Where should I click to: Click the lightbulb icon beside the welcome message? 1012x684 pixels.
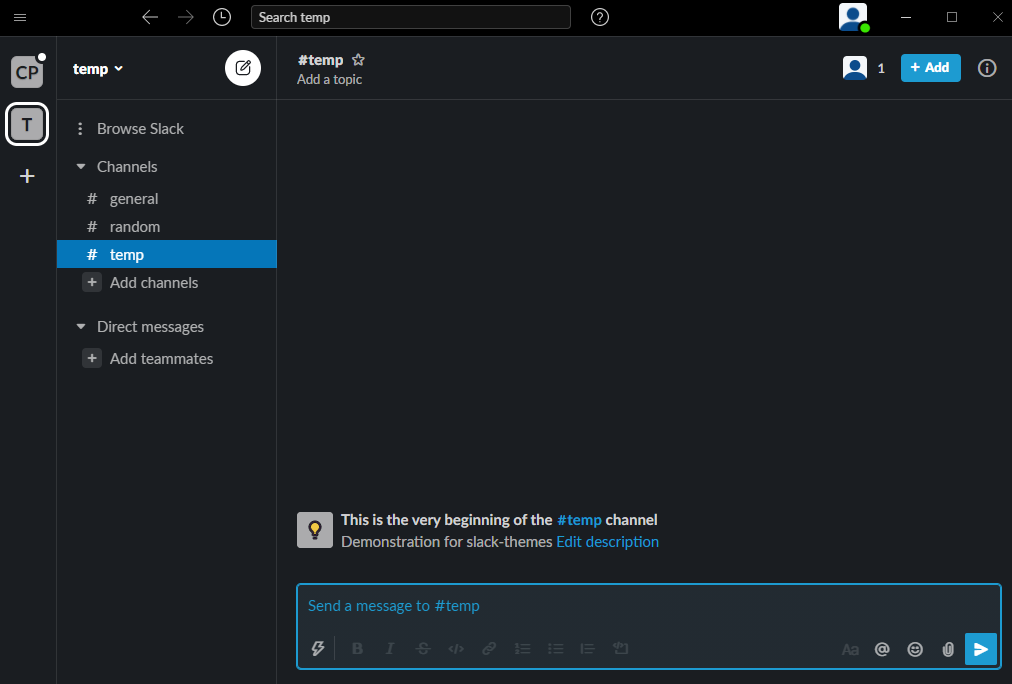[315, 530]
